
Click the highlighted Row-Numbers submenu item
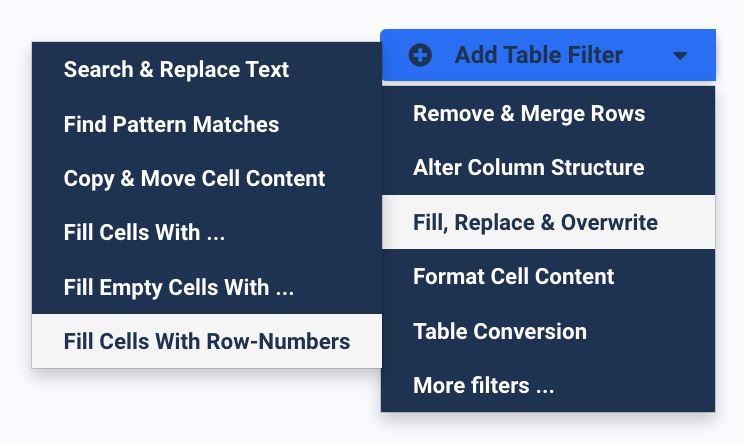207,341
